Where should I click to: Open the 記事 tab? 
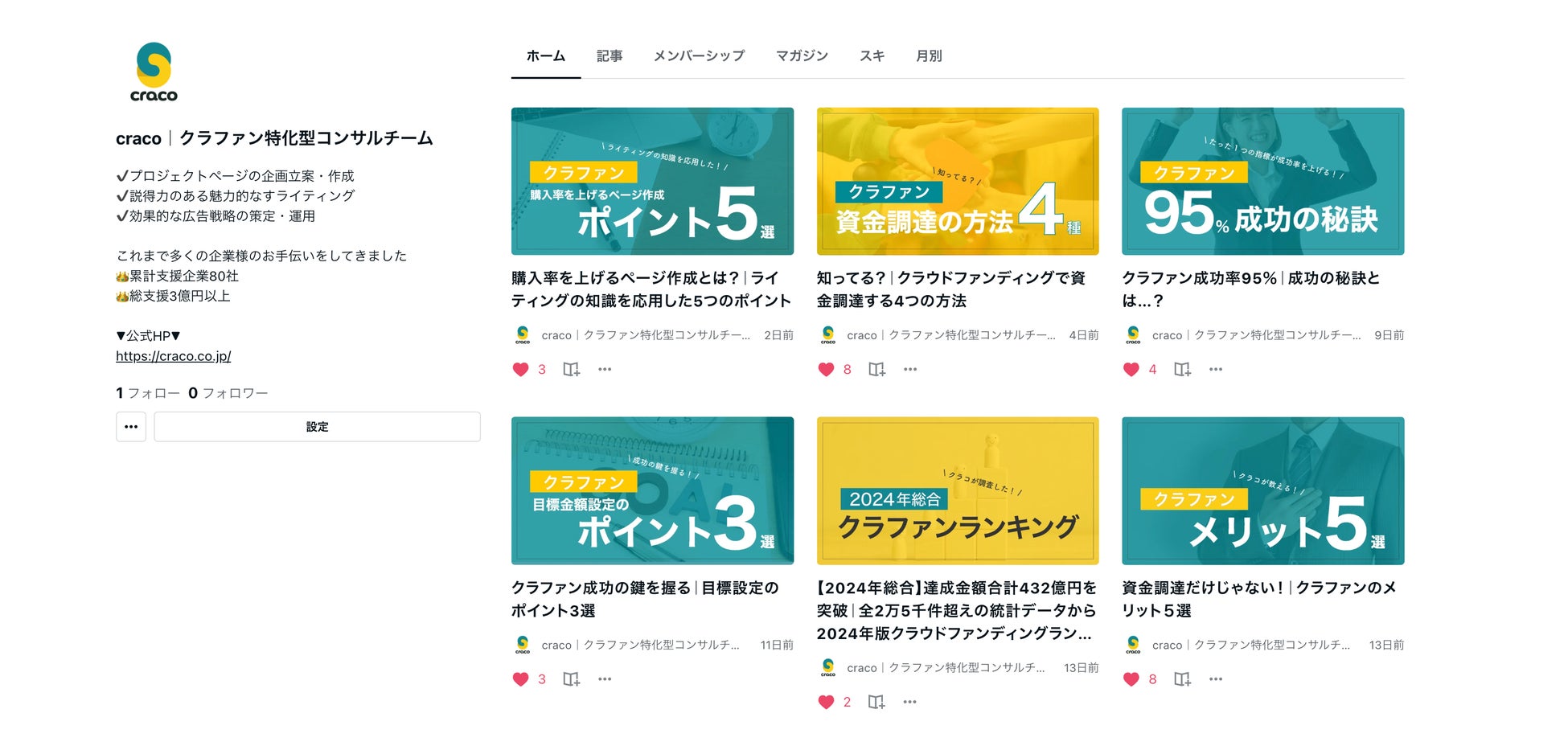[610, 56]
